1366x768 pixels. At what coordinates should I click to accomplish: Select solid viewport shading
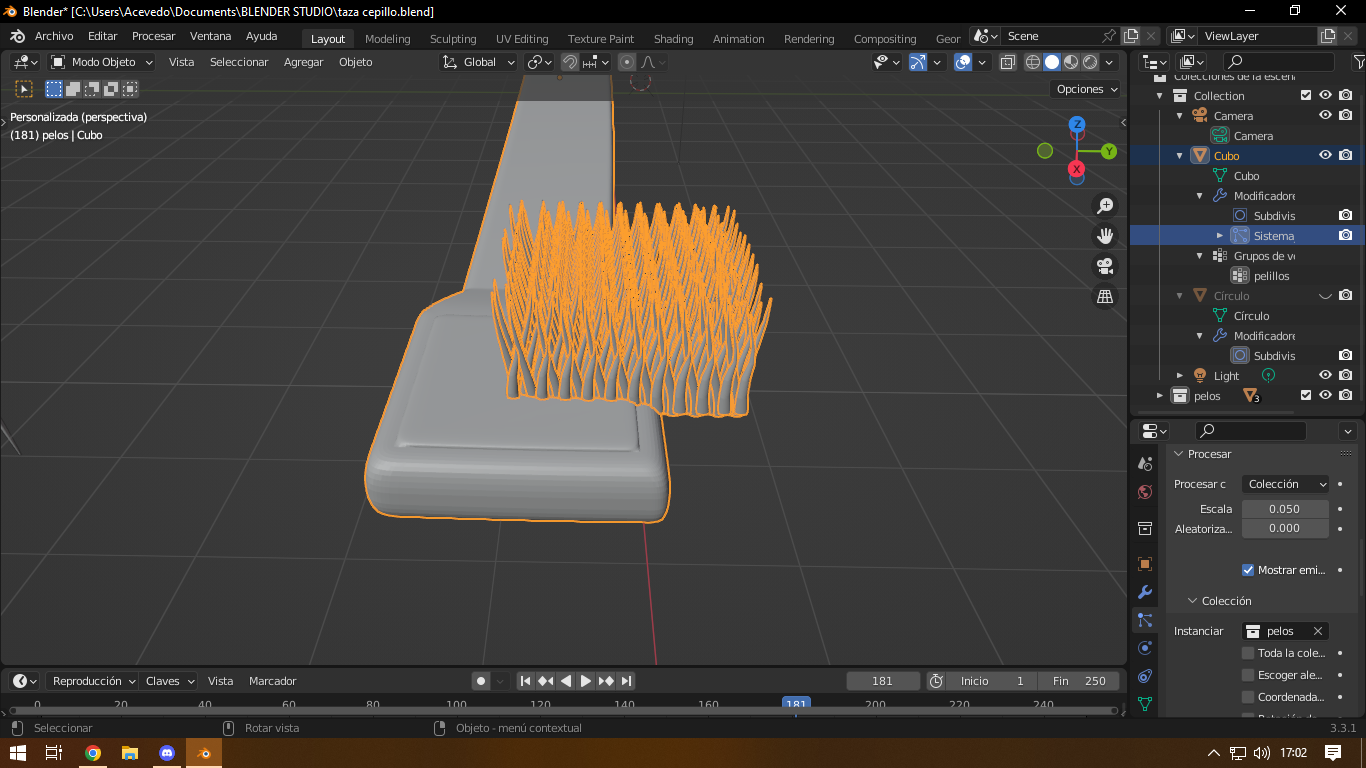pyautogui.click(x=1052, y=62)
